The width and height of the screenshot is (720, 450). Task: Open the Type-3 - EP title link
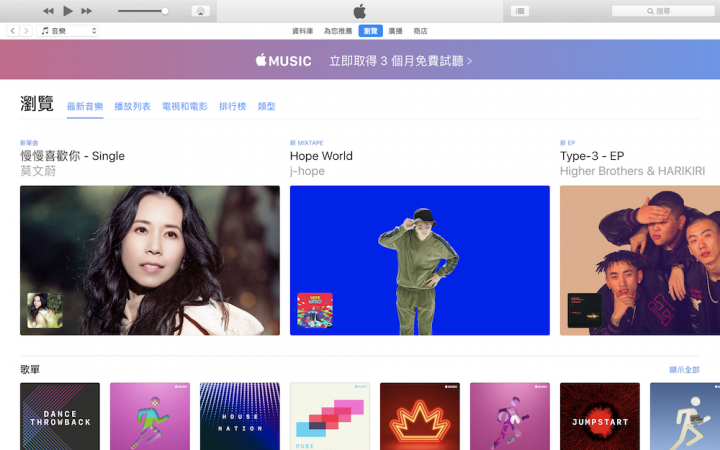592,156
